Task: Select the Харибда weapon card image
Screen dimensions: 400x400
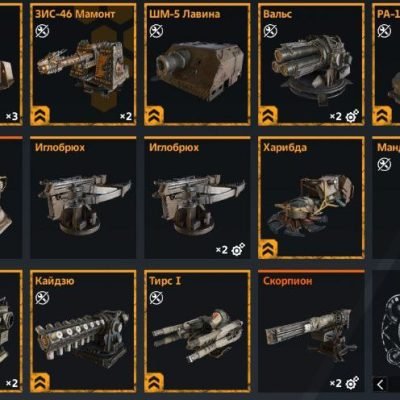Action: point(311,202)
